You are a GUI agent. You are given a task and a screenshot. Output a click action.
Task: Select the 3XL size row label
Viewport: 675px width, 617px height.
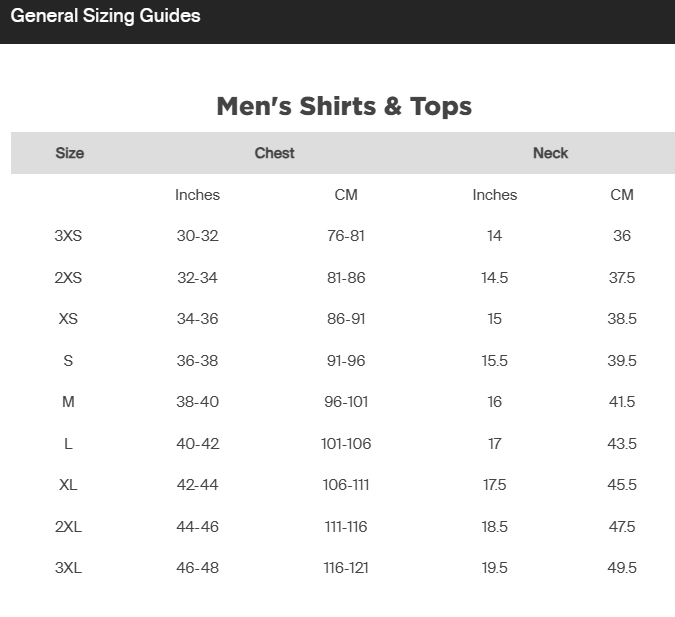coord(68,568)
